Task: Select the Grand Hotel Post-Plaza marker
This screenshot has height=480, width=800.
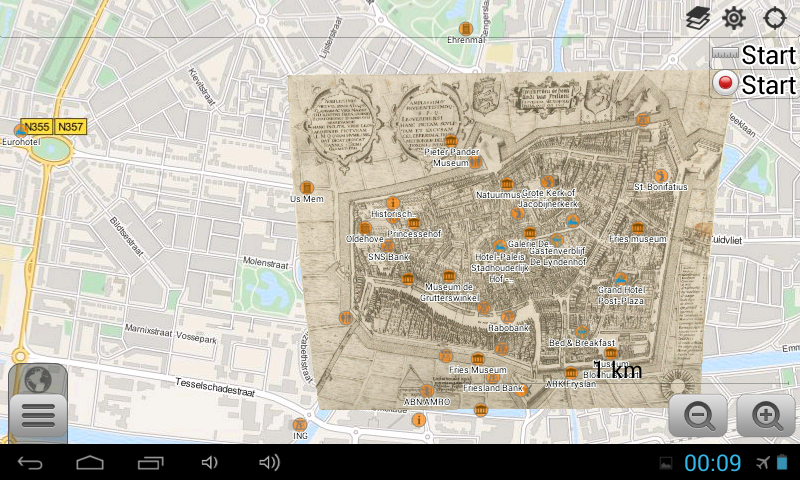Action: 620,279
